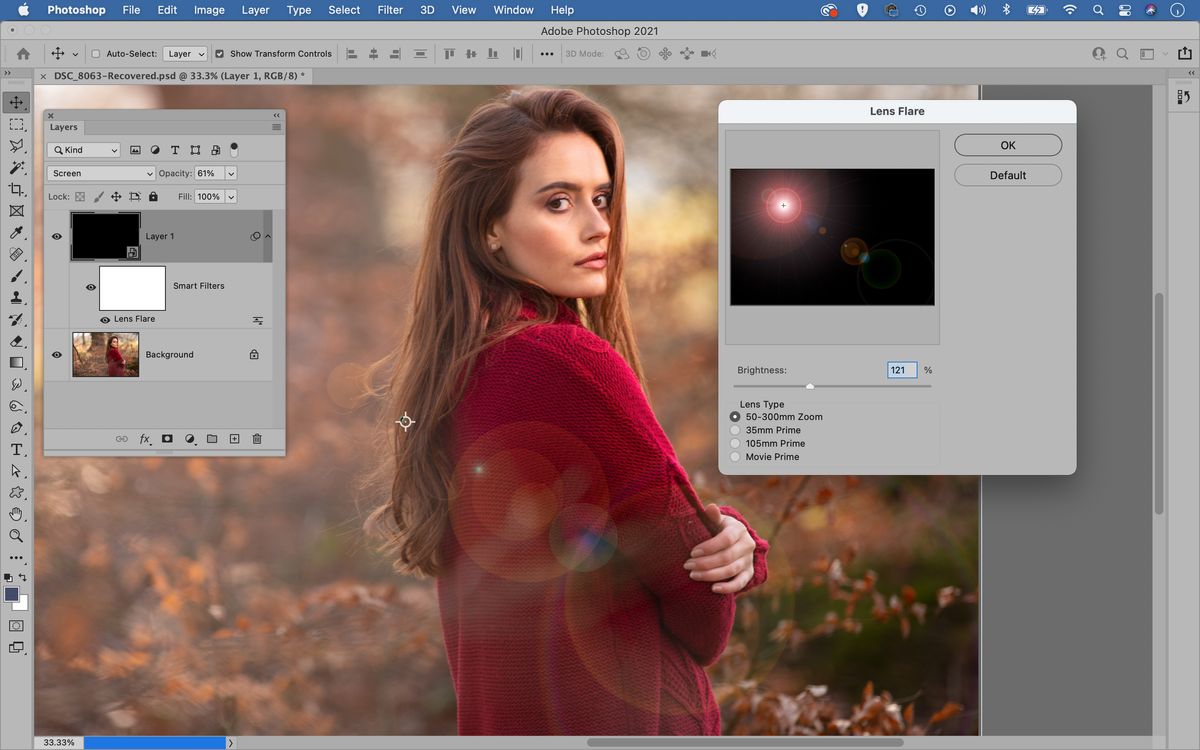Confirm Lens Flare with OK
Screen dimensions: 1200x750
1007,145
